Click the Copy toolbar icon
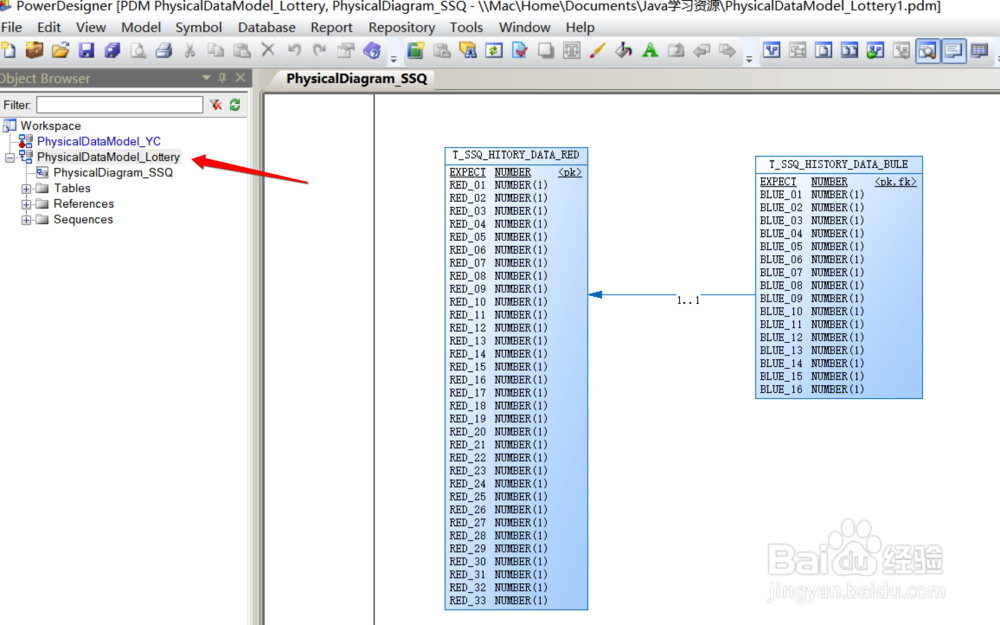The width and height of the screenshot is (1000, 625). tap(216, 50)
